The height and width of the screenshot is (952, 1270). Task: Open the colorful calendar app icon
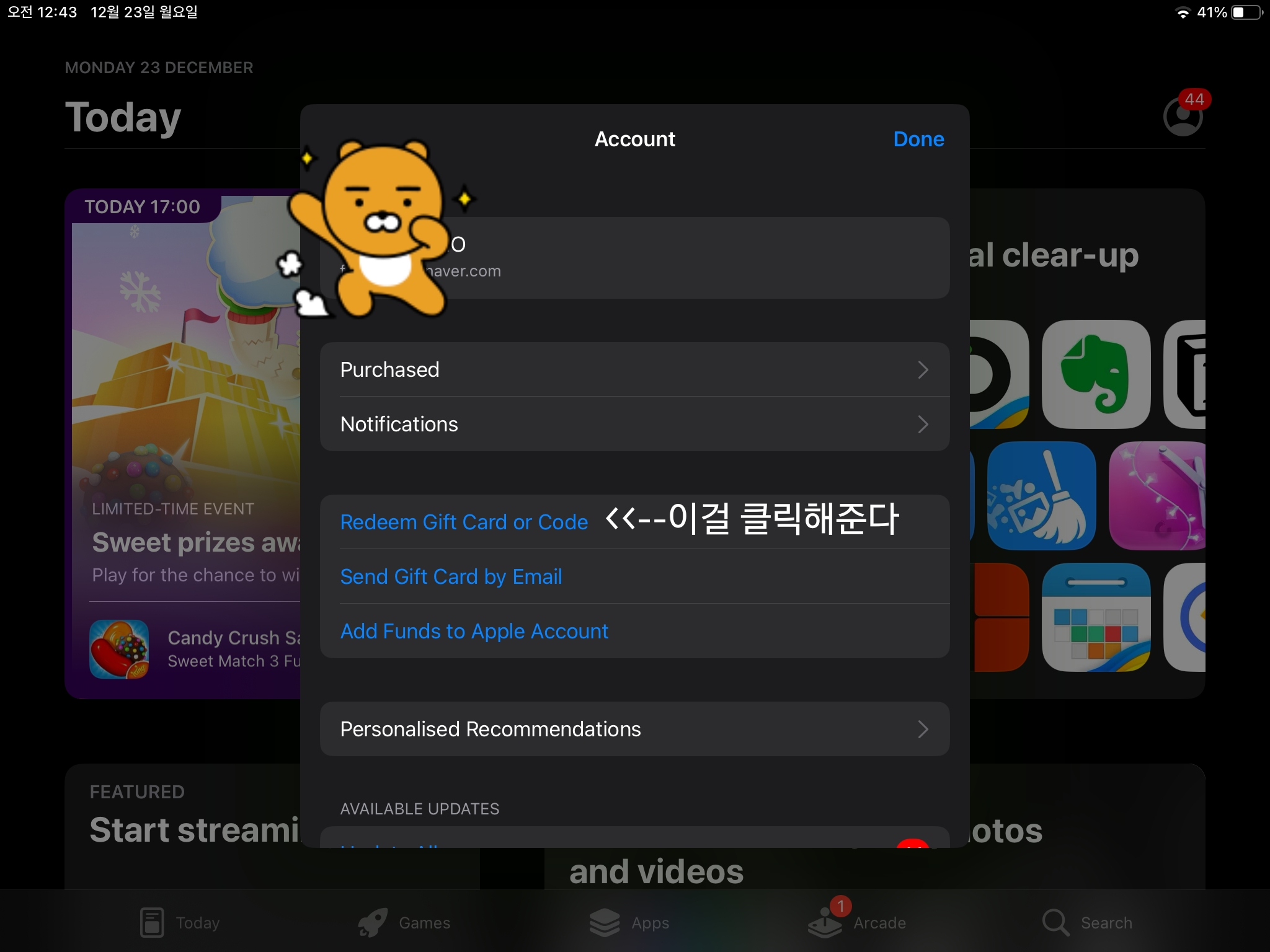click(x=1096, y=617)
